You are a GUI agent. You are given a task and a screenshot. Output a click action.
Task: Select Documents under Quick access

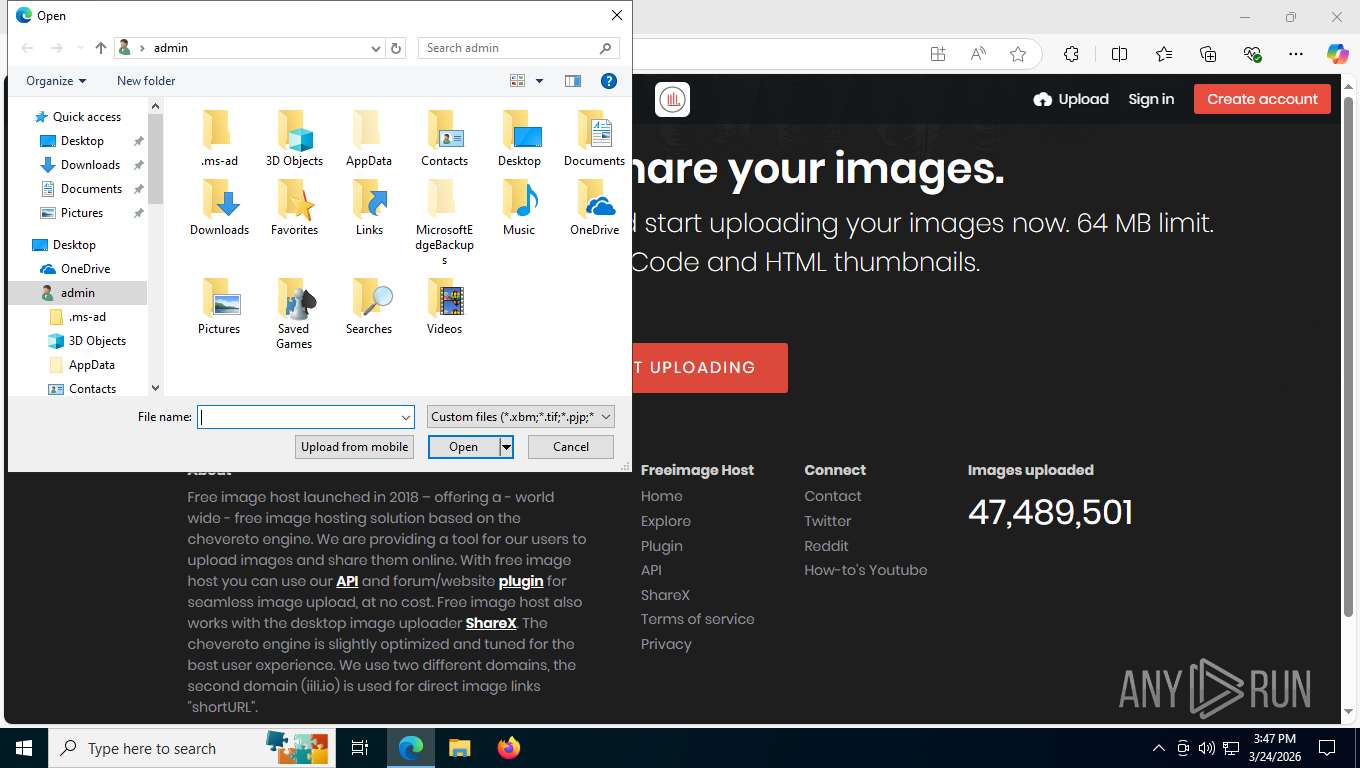(x=91, y=189)
